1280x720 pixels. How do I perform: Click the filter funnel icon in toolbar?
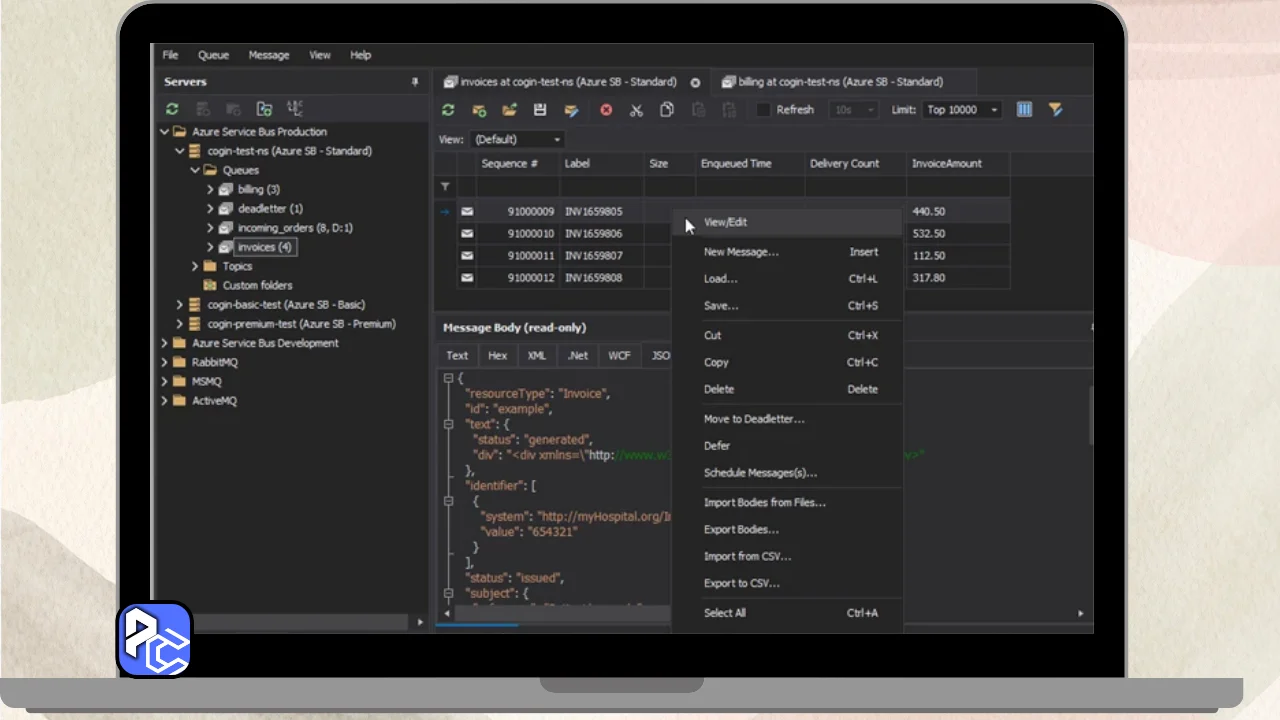[1055, 110]
